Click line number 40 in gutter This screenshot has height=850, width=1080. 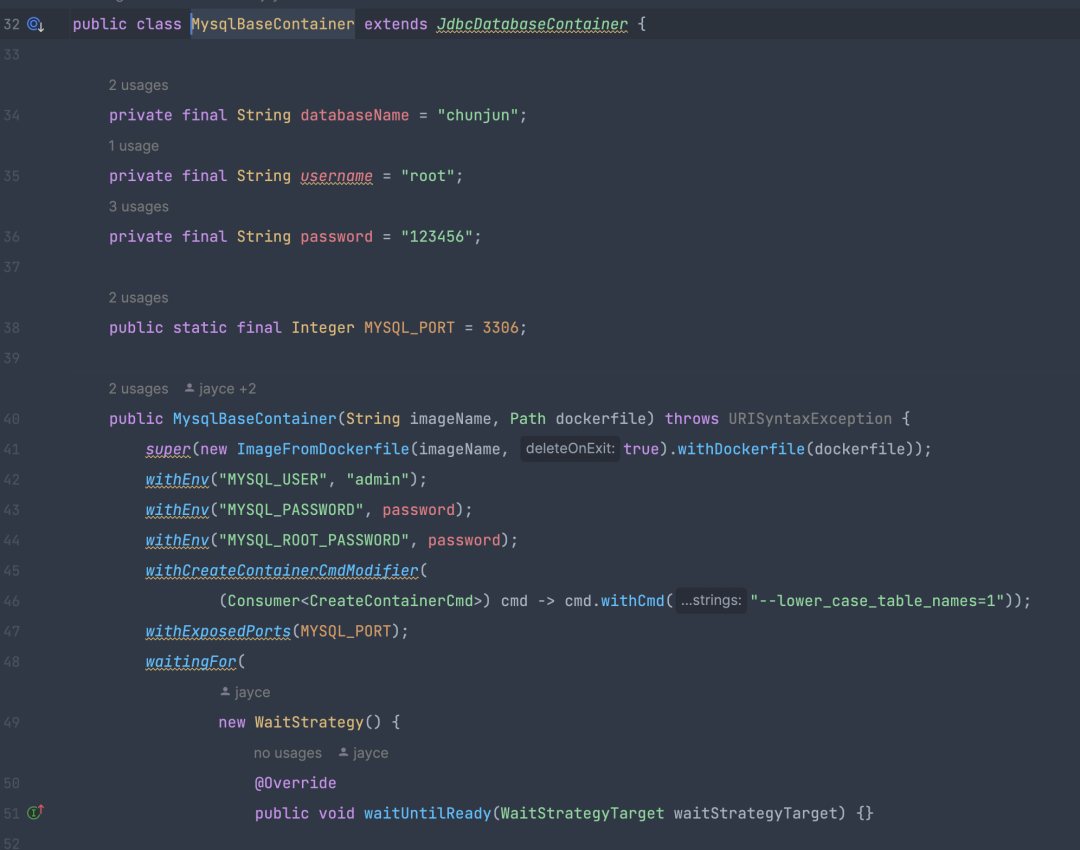(12, 419)
